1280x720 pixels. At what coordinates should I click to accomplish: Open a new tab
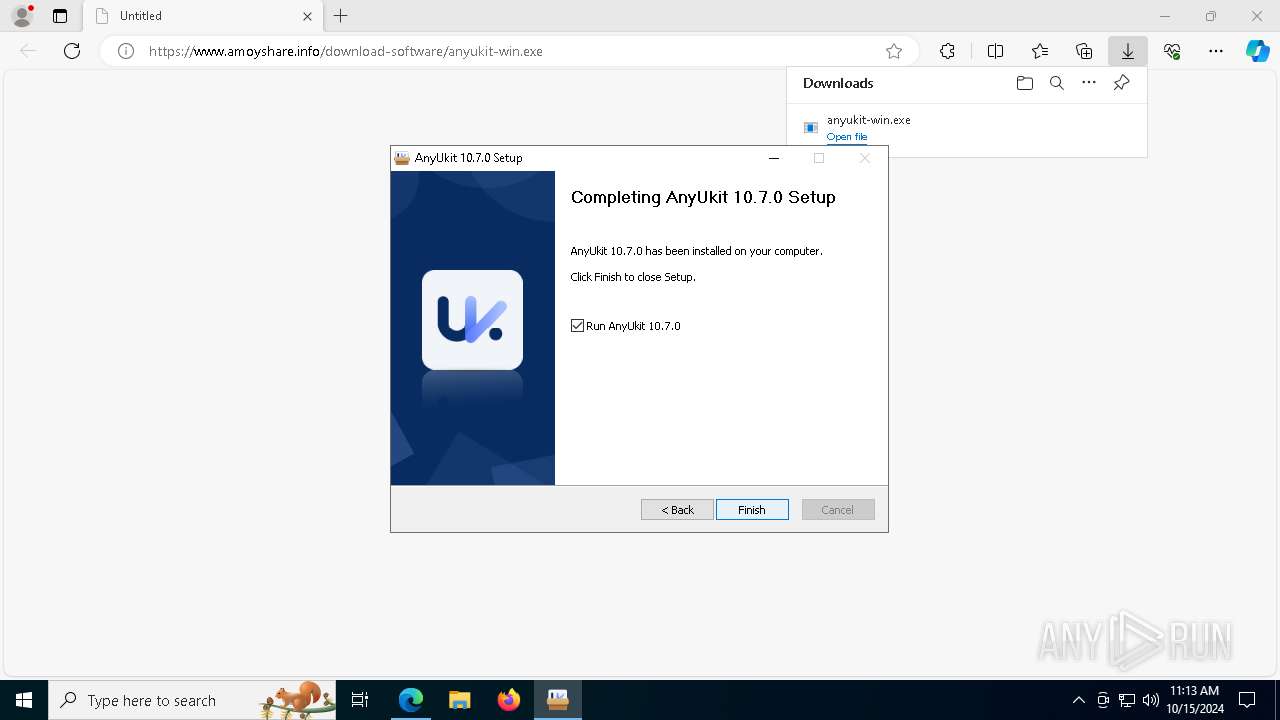click(x=341, y=16)
